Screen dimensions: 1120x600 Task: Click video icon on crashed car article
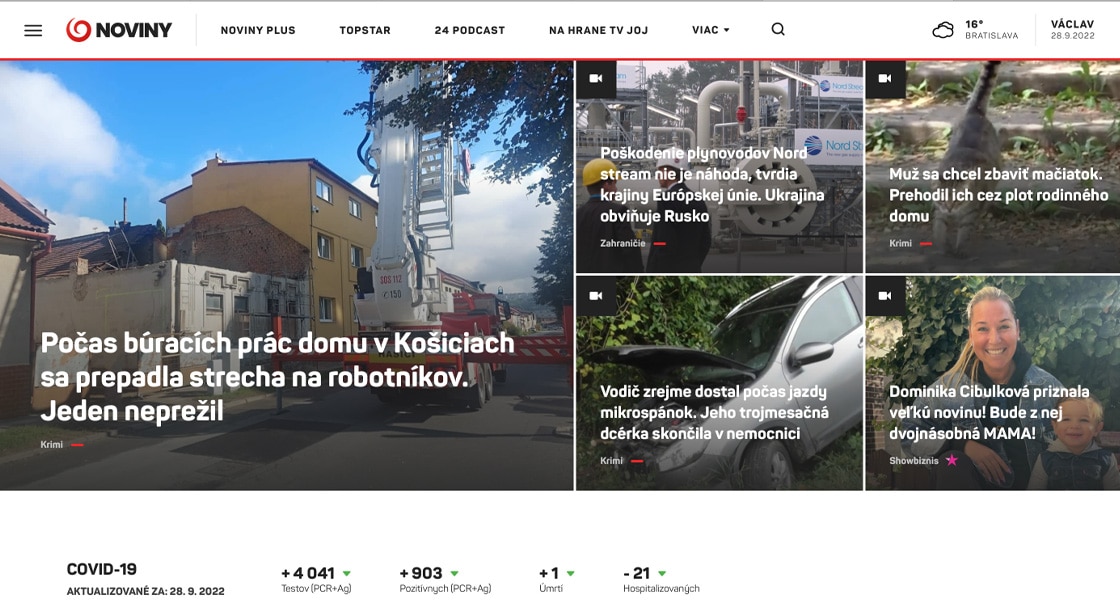596,296
